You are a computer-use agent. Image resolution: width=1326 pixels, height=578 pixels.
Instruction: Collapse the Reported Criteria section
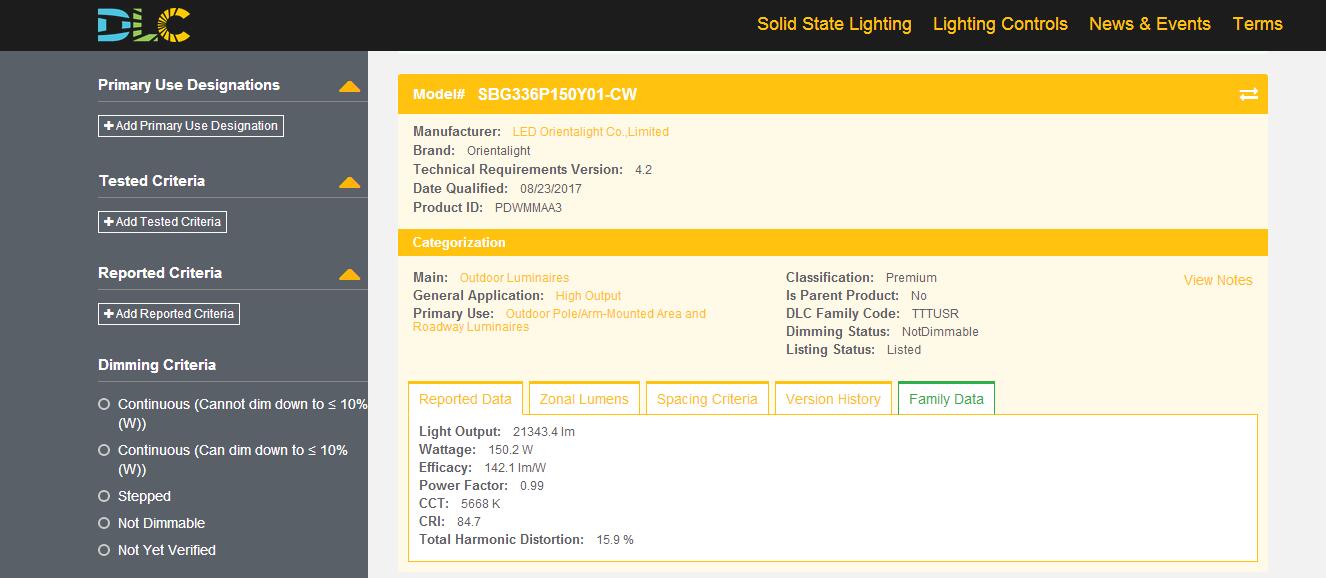tap(349, 274)
